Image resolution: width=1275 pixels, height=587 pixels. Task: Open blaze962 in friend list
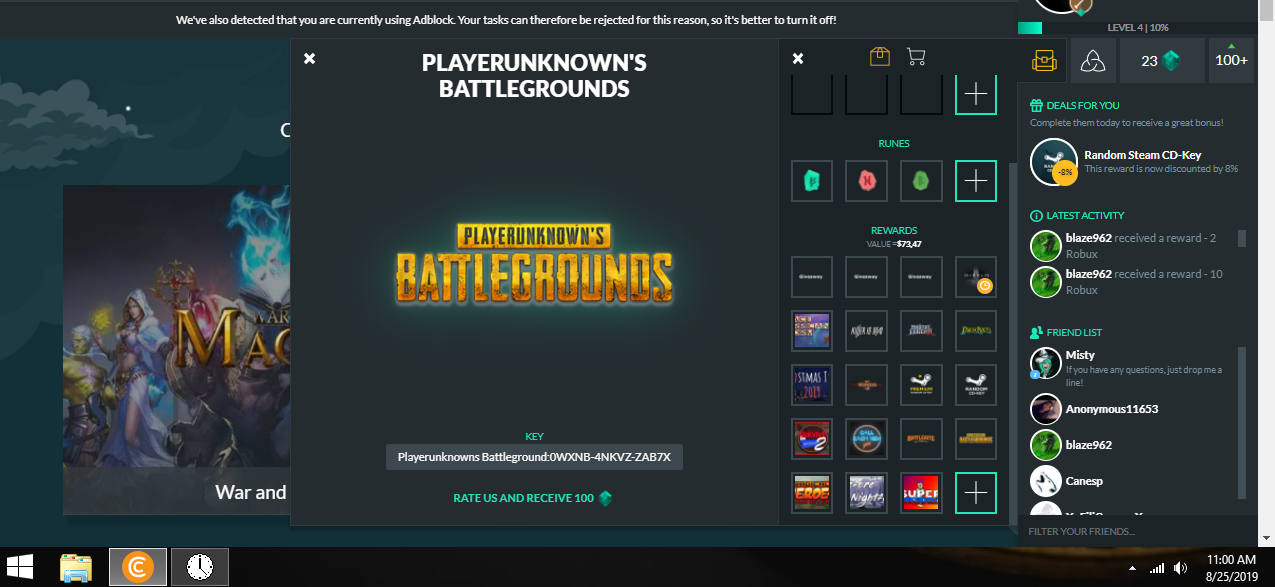(x=1132, y=445)
